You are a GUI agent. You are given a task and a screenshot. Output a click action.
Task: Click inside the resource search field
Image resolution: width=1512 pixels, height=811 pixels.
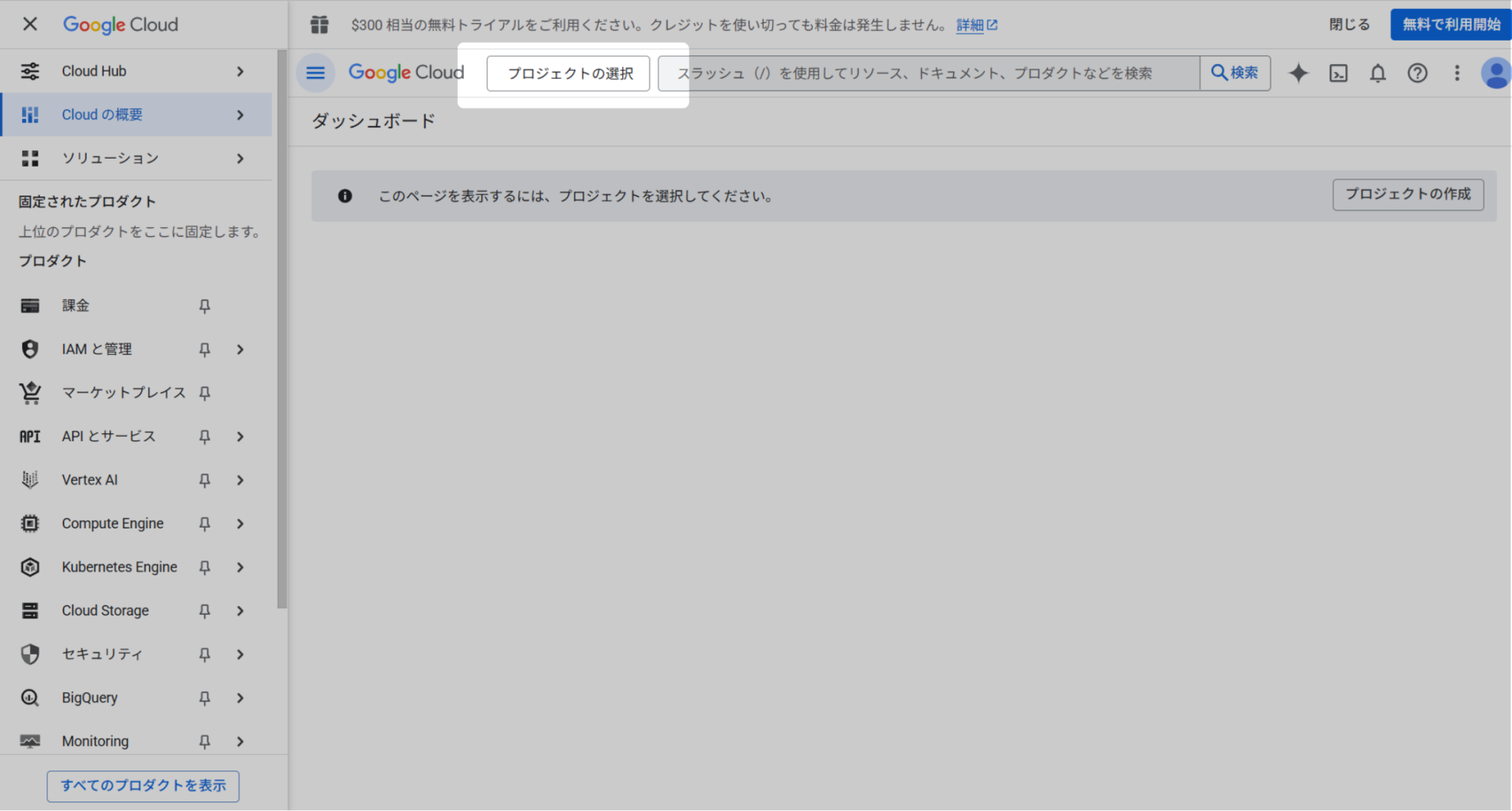tap(923, 73)
